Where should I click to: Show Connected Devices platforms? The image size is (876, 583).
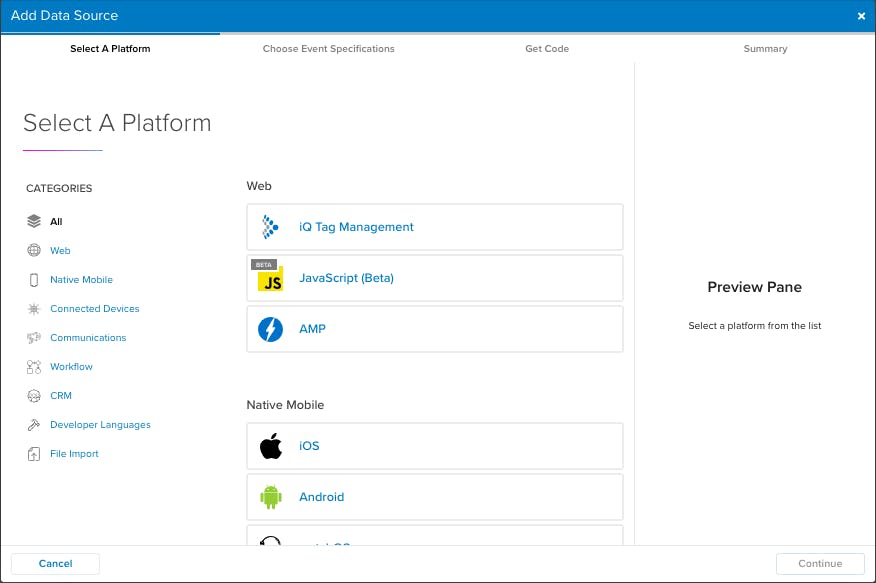(95, 309)
